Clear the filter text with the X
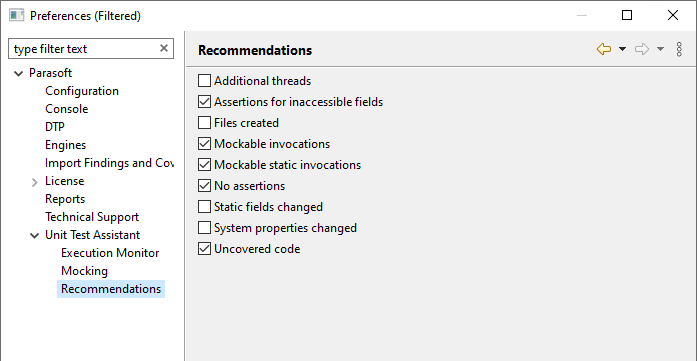Viewport: 697px width, 361px height. [164, 48]
